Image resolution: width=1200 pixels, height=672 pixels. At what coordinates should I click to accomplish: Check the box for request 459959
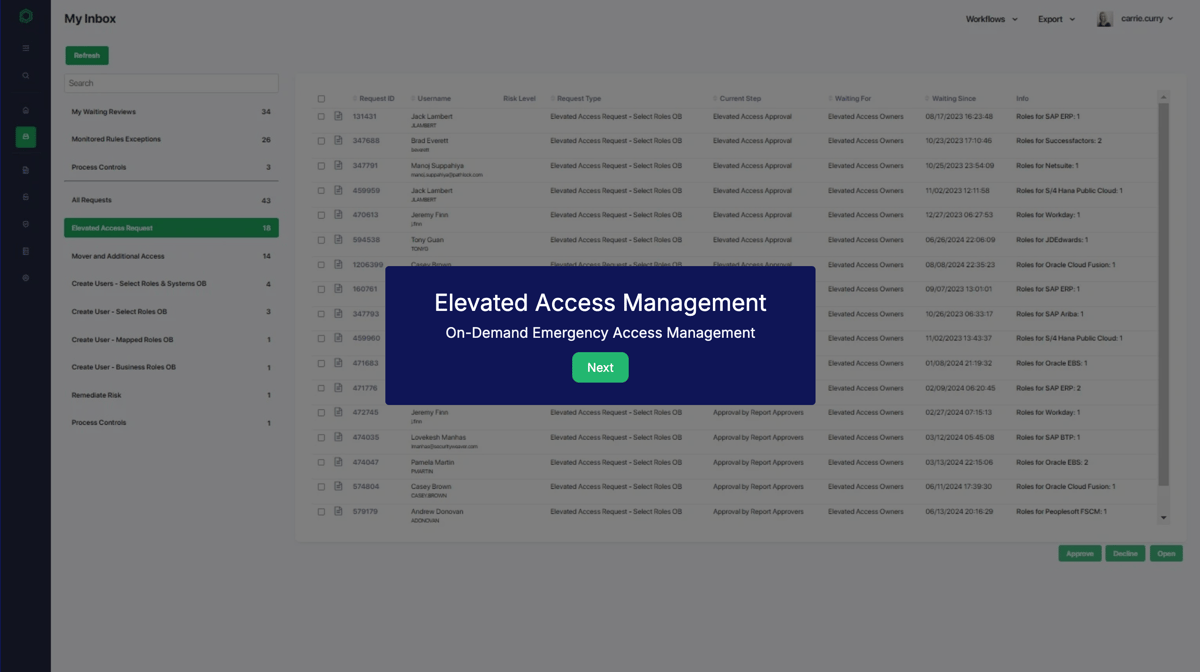coord(321,191)
